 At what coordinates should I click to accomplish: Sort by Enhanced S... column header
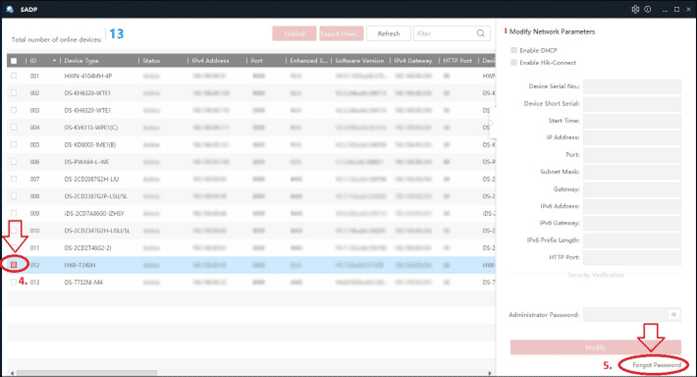pyautogui.click(x=308, y=60)
